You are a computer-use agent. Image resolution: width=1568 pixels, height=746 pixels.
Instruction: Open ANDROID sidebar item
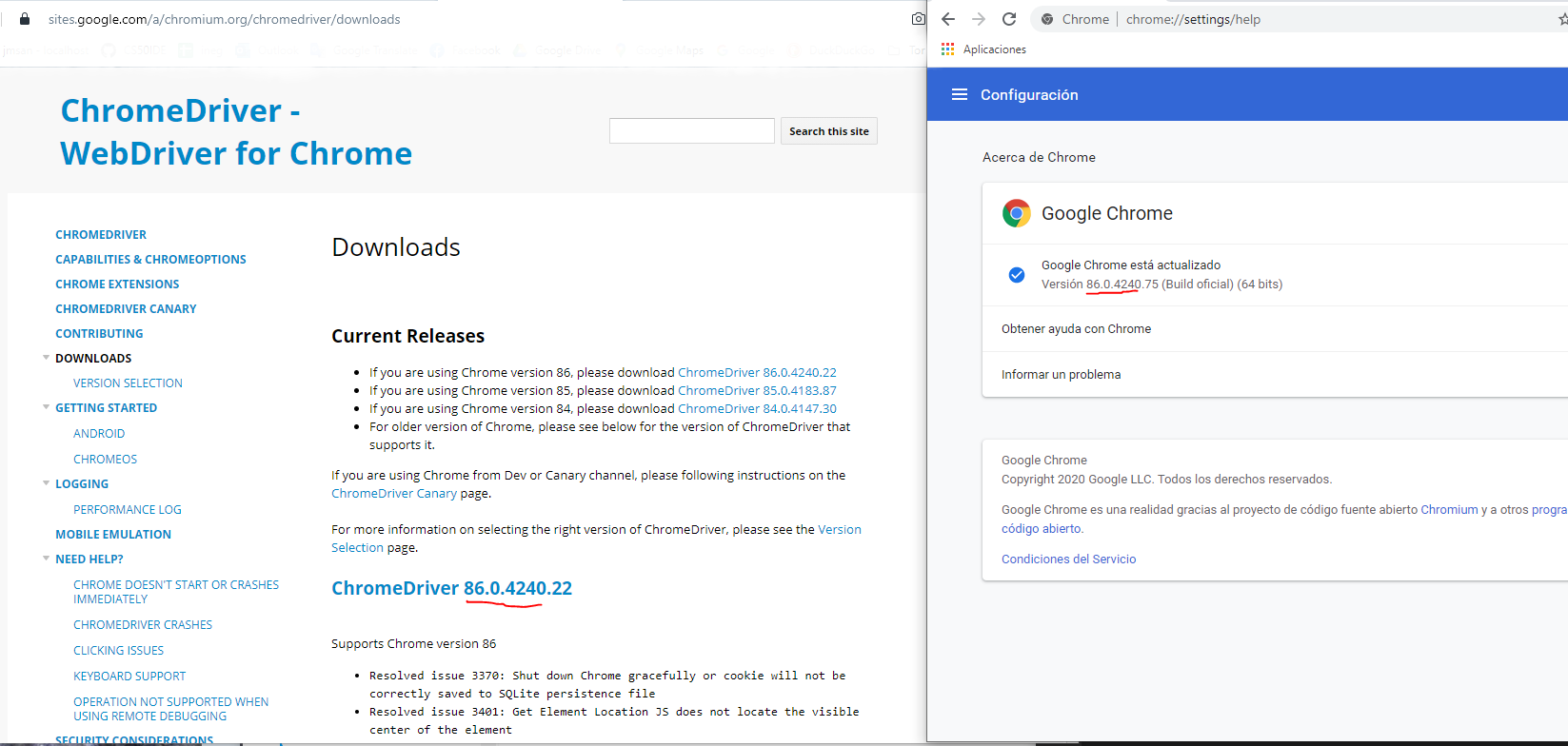point(99,433)
